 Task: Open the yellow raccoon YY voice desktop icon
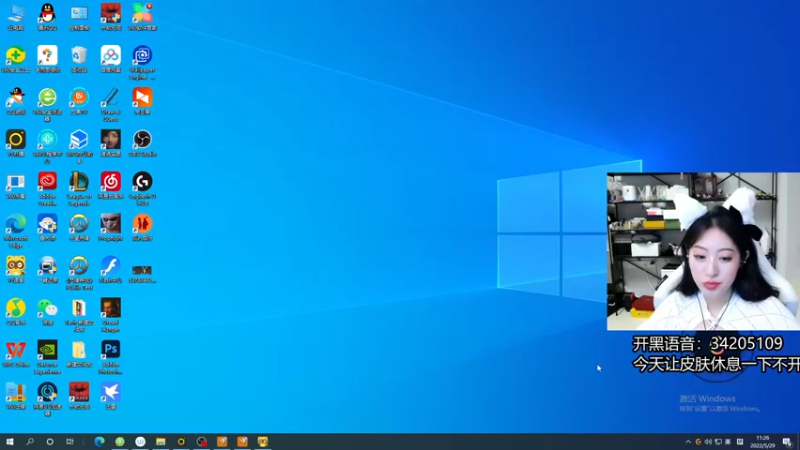point(16,269)
